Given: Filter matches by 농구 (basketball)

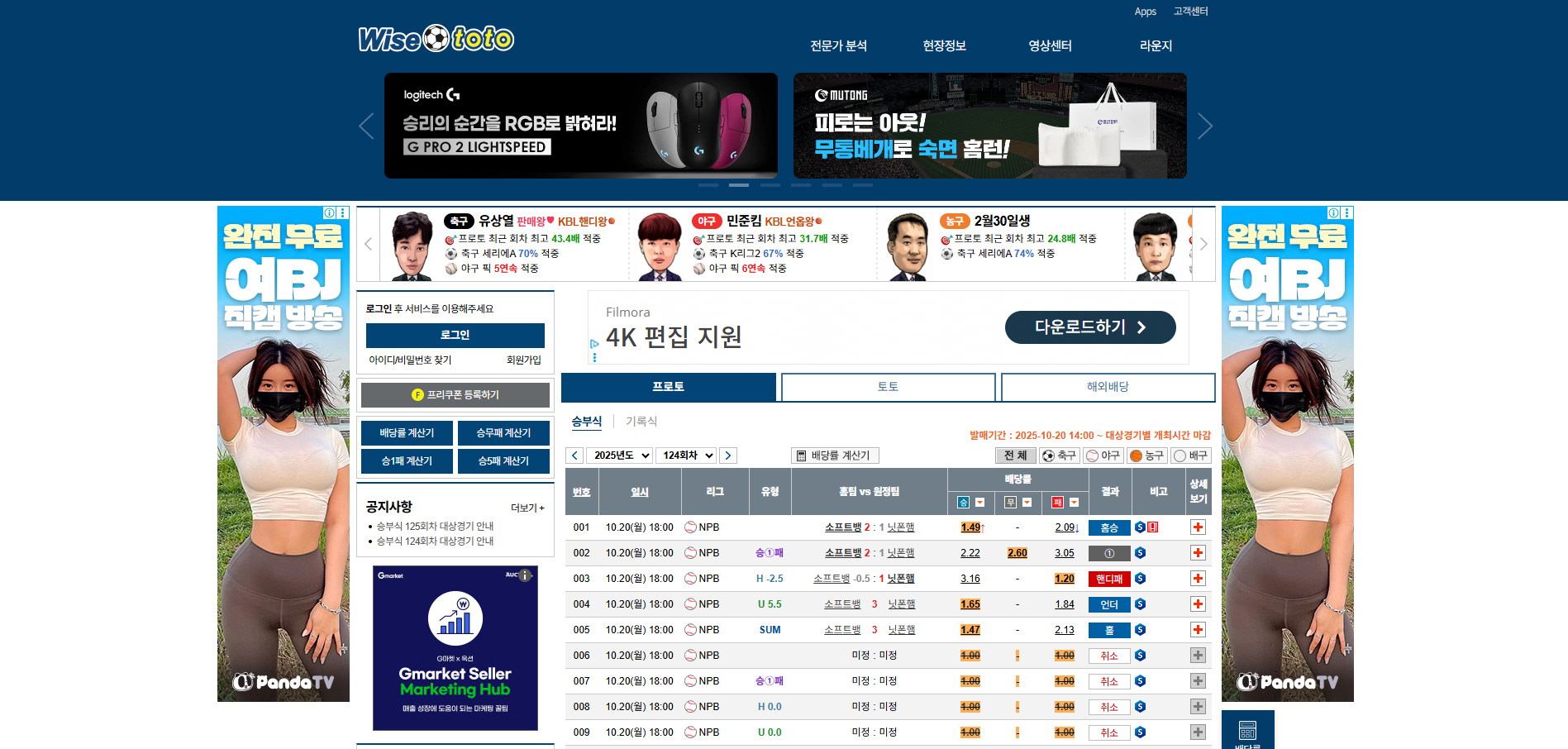Looking at the screenshot, I should 1146,456.
